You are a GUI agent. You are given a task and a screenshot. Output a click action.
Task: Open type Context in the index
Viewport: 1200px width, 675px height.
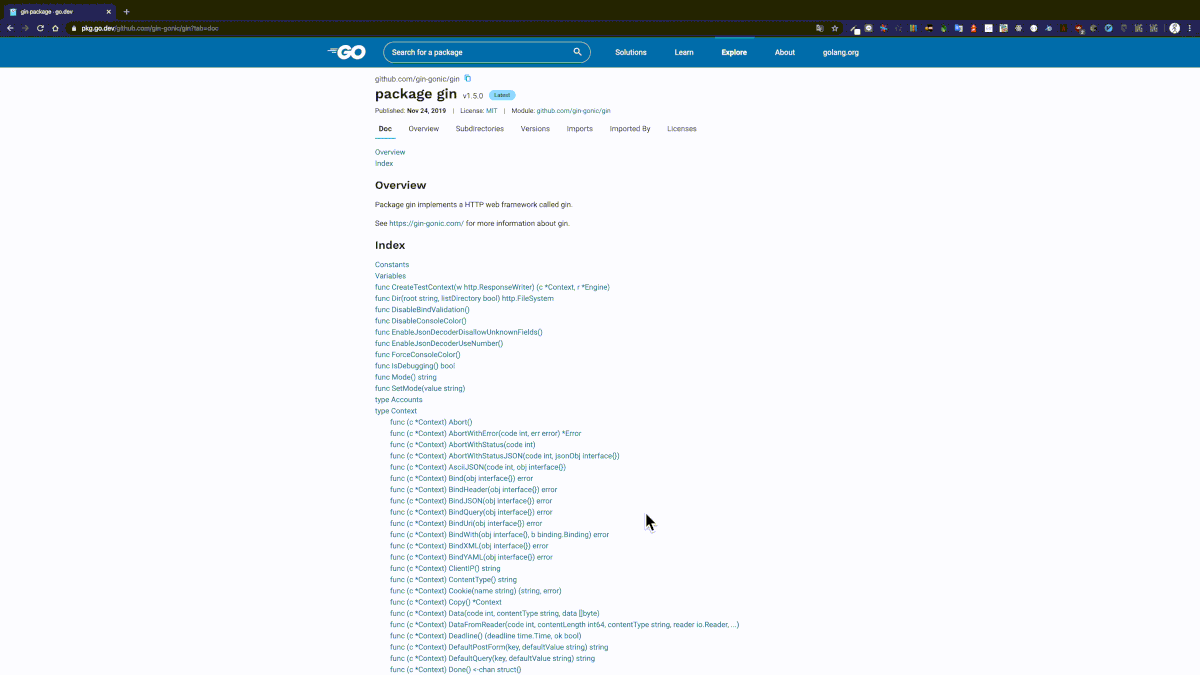click(396, 411)
